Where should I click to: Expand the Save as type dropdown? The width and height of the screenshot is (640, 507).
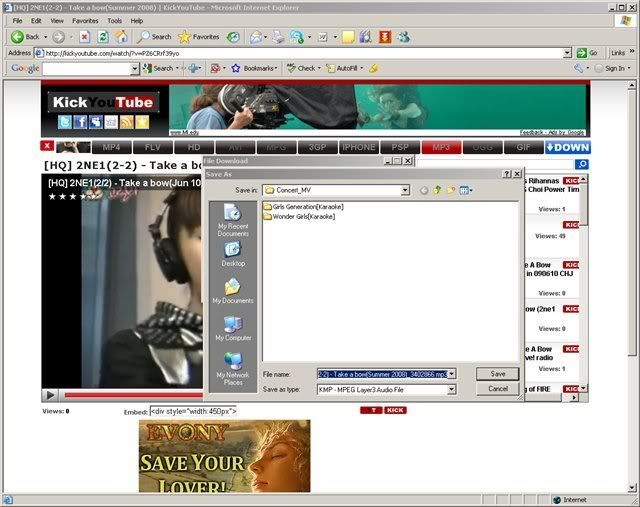451,390
